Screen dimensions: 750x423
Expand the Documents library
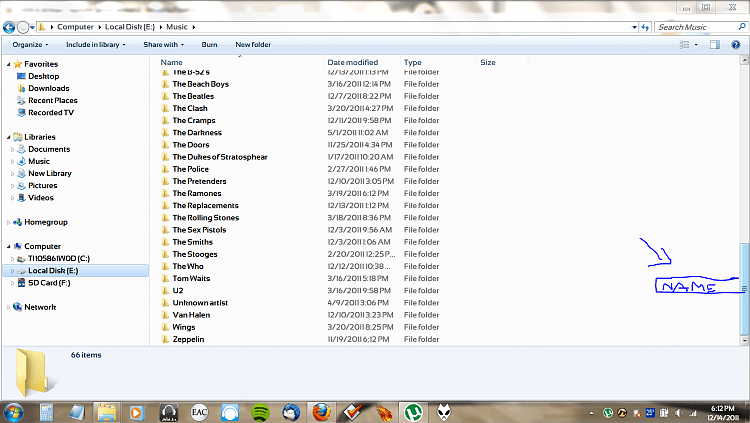point(12,149)
